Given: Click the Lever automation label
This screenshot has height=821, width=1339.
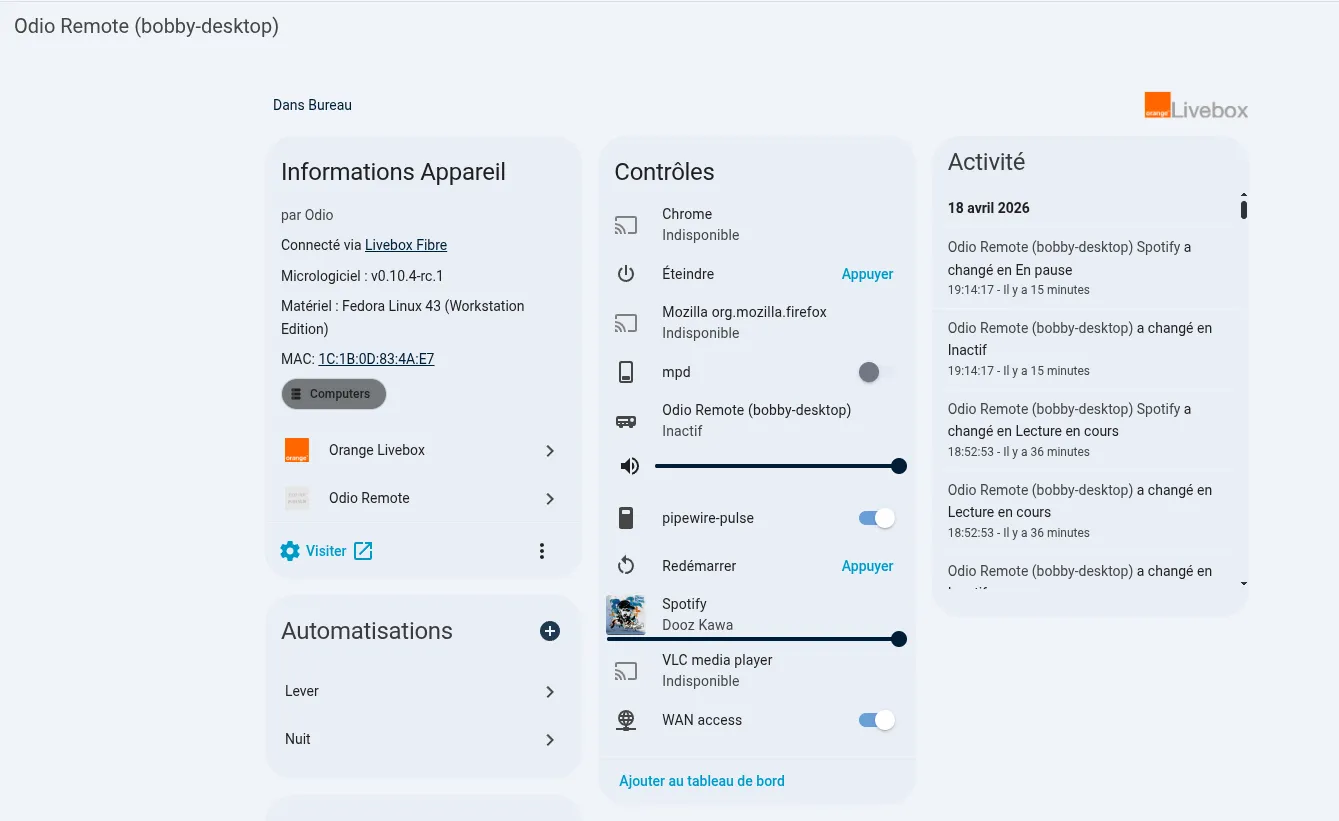Looking at the screenshot, I should pyautogui.click(x=302, y=691).
